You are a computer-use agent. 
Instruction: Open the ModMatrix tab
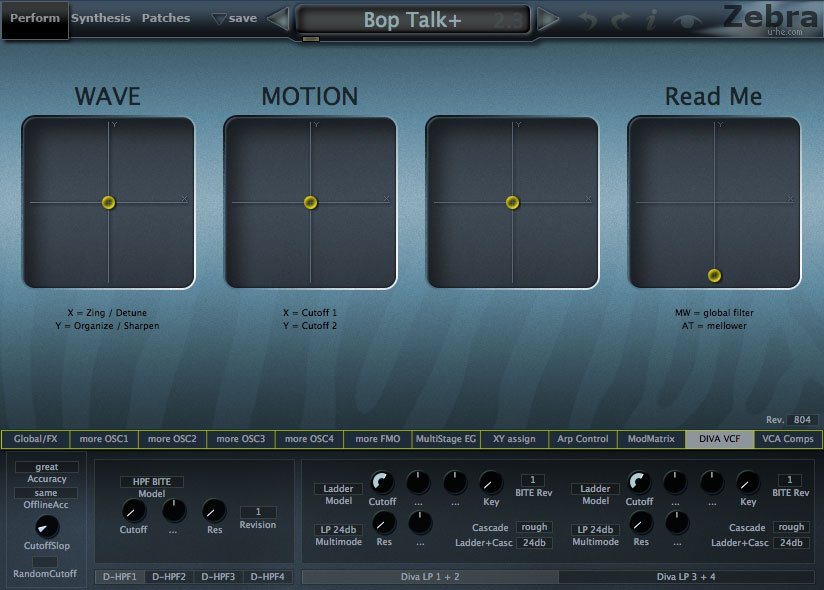(x=651, y=439)
